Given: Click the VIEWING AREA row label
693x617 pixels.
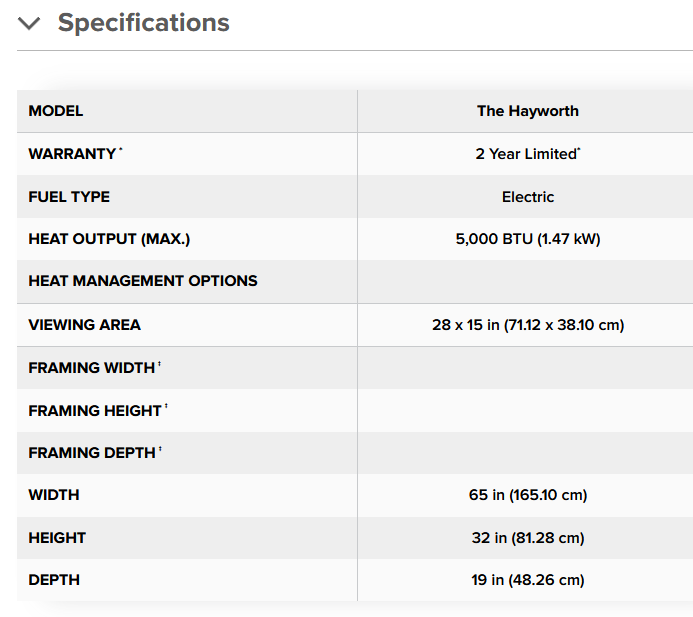Looking at the screenshot, I should [x=84, y=325].
